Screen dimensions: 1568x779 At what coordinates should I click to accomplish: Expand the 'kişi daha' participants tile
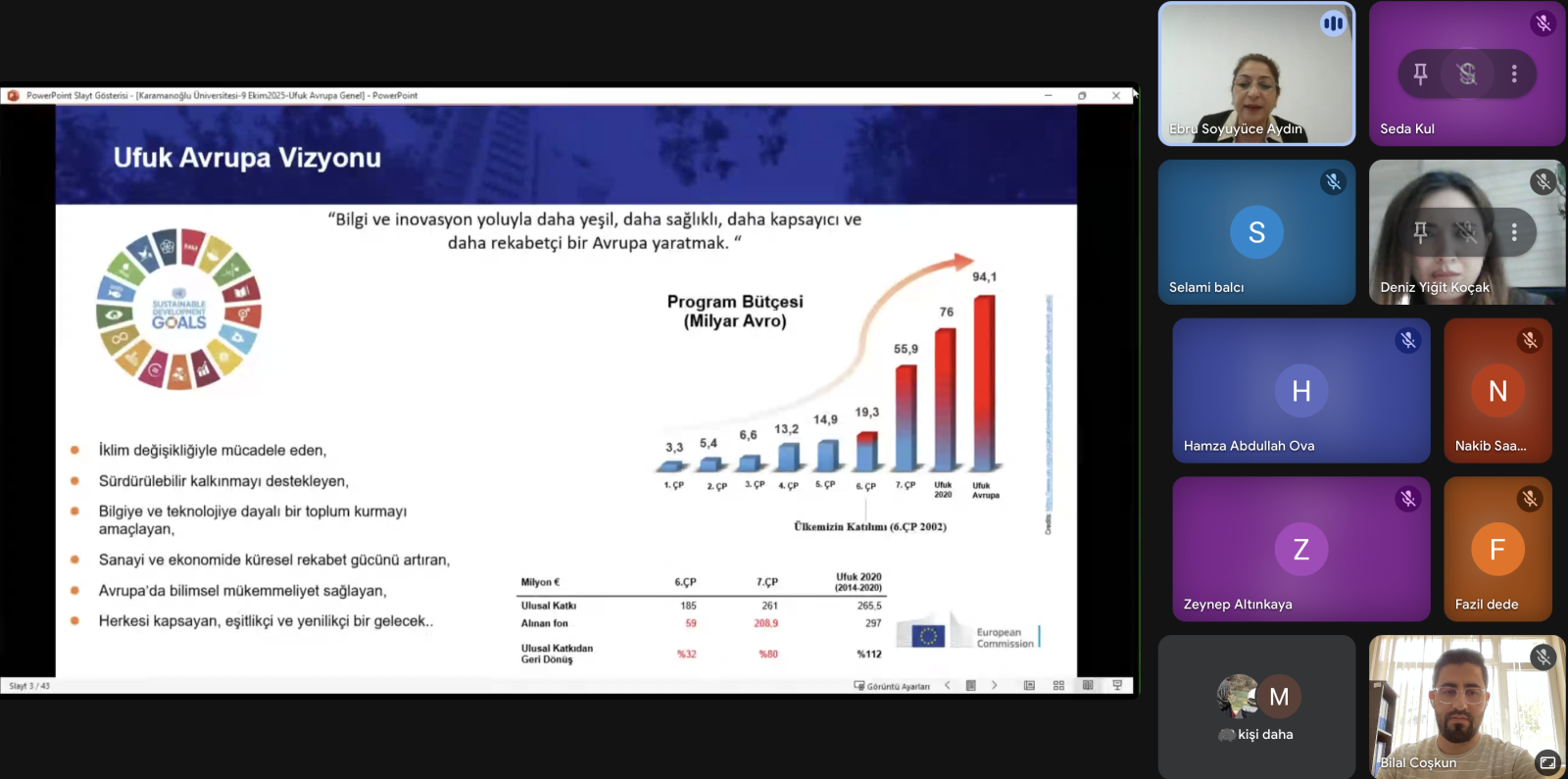pyautogui.click(x=1256, y=706)
